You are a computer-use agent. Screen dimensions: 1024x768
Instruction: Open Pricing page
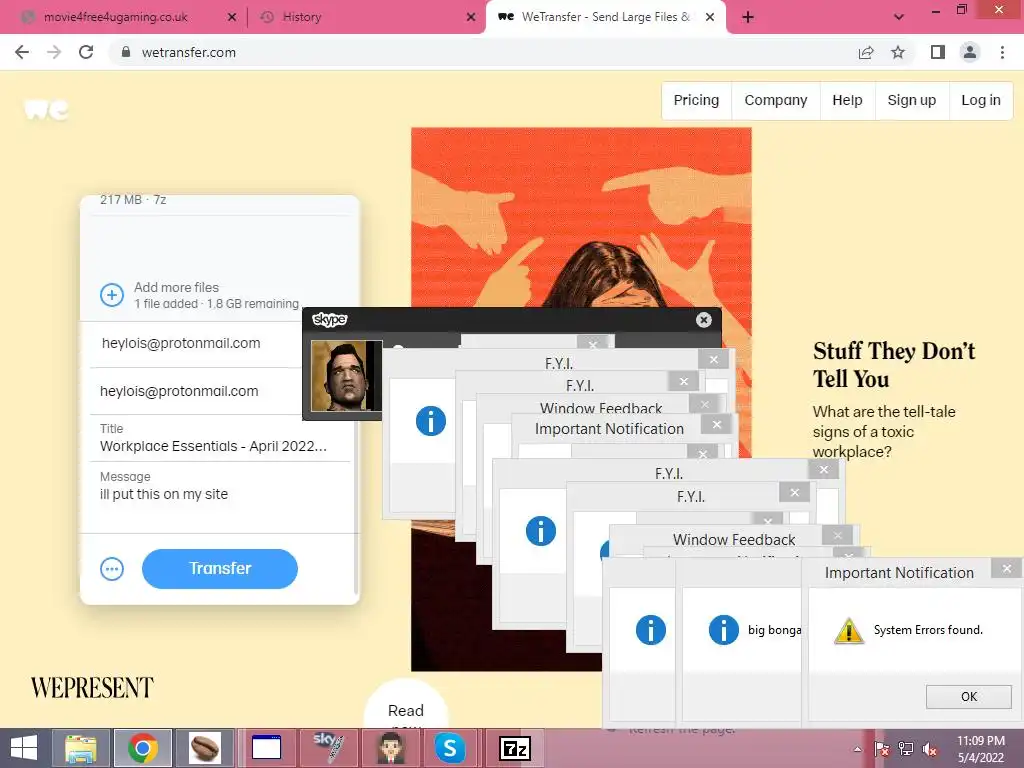click(696, 100)
